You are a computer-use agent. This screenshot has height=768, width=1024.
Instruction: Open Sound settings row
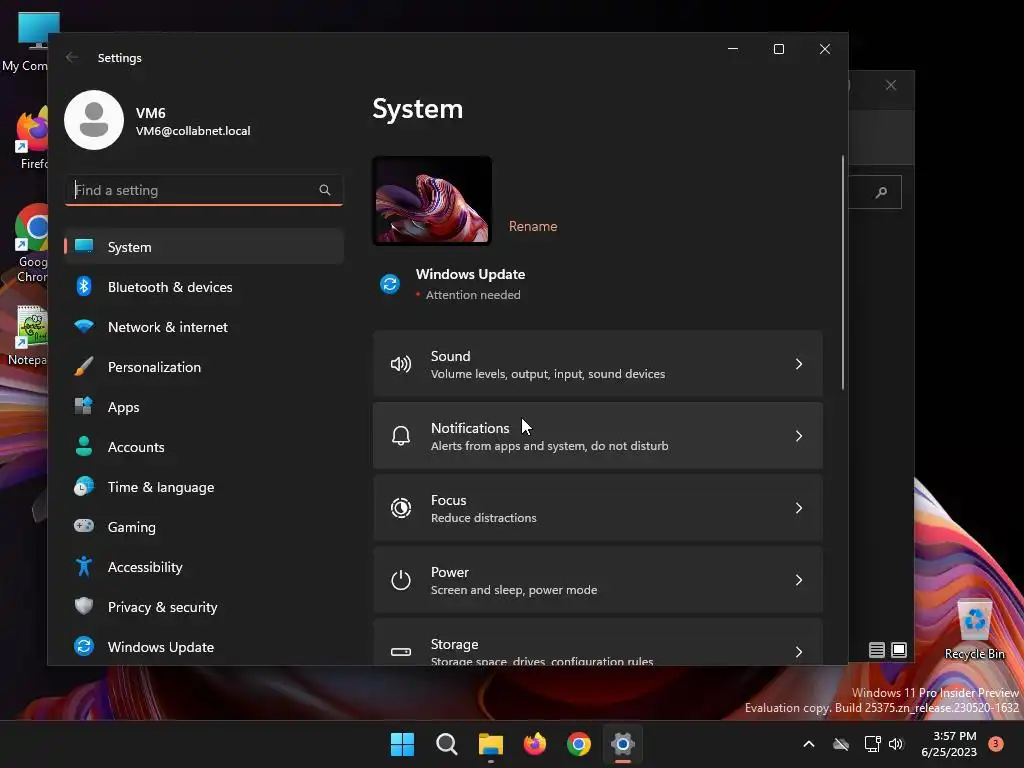(598, 364)
